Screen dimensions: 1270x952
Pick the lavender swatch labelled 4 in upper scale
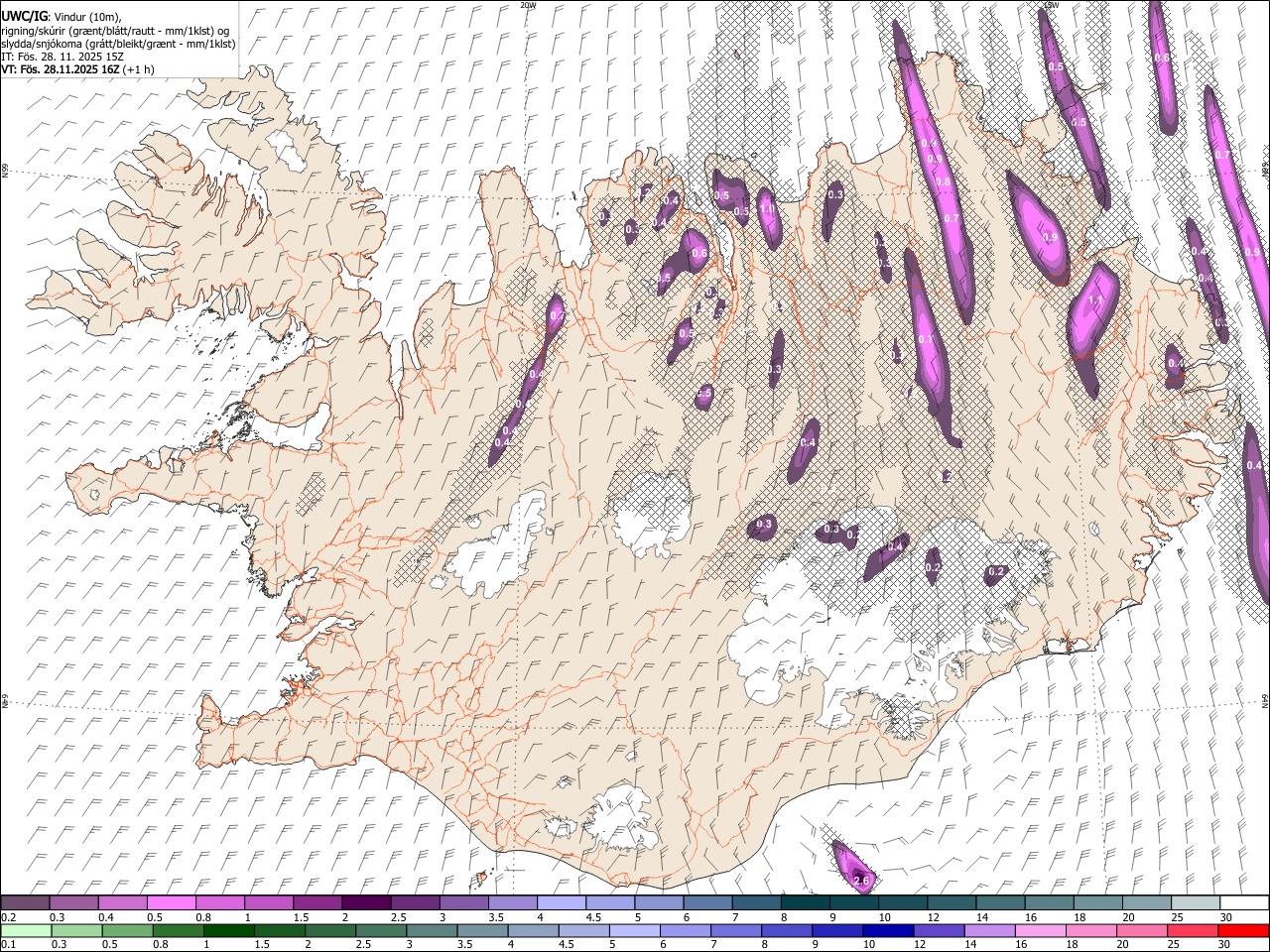[x=561, y=903]
